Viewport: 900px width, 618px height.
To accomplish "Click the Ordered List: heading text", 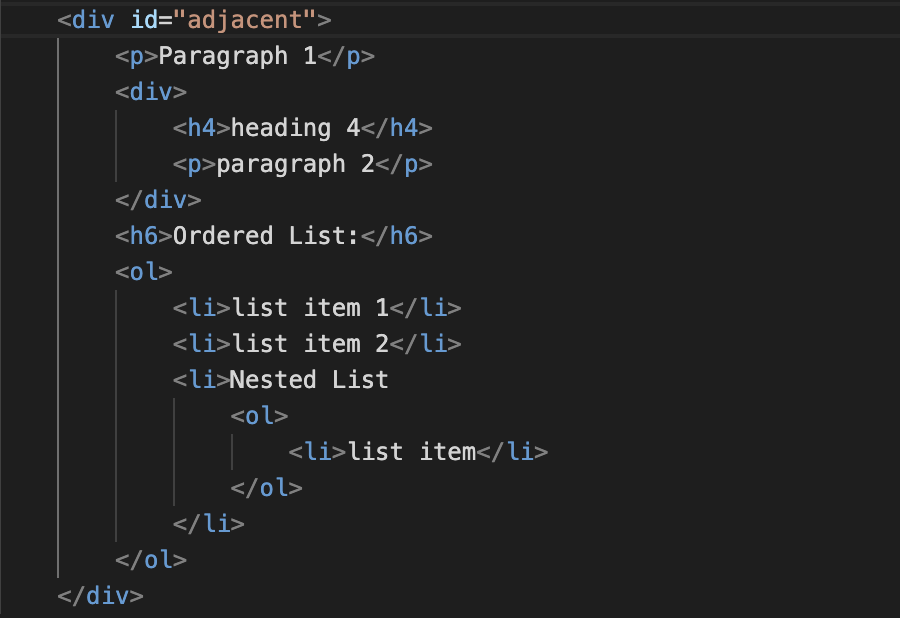I will 266,236.
